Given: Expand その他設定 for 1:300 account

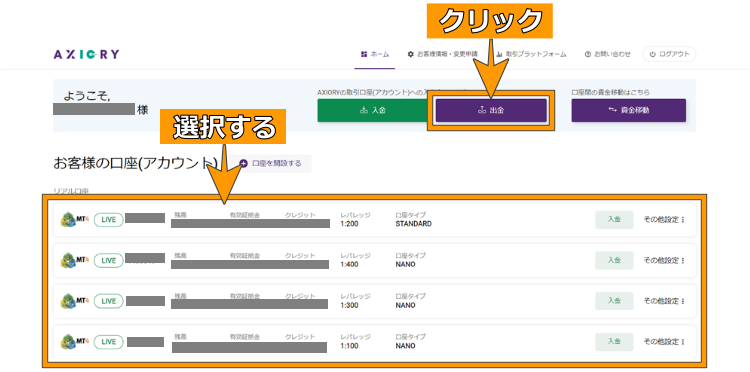Looking at the screenshot, I should click(x=664, y=301).
